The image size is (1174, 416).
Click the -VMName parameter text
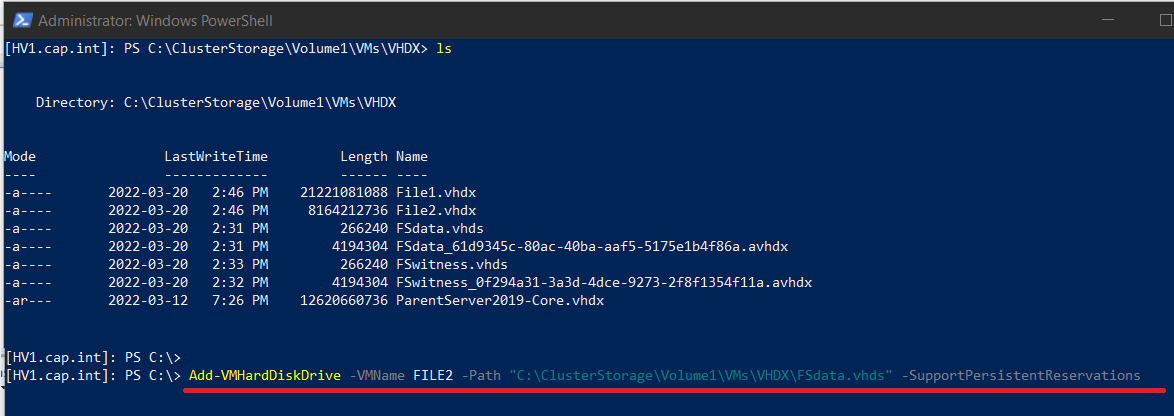coord(378,375)
